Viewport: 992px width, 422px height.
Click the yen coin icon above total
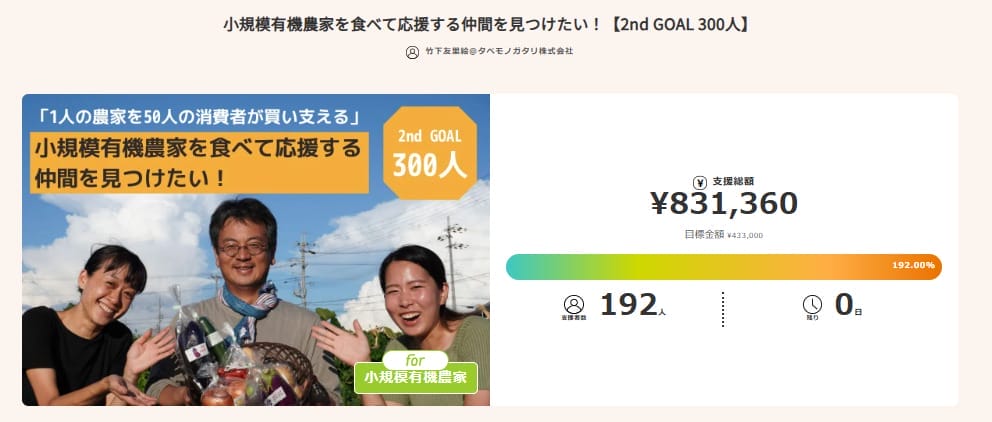tap(700, 183)
